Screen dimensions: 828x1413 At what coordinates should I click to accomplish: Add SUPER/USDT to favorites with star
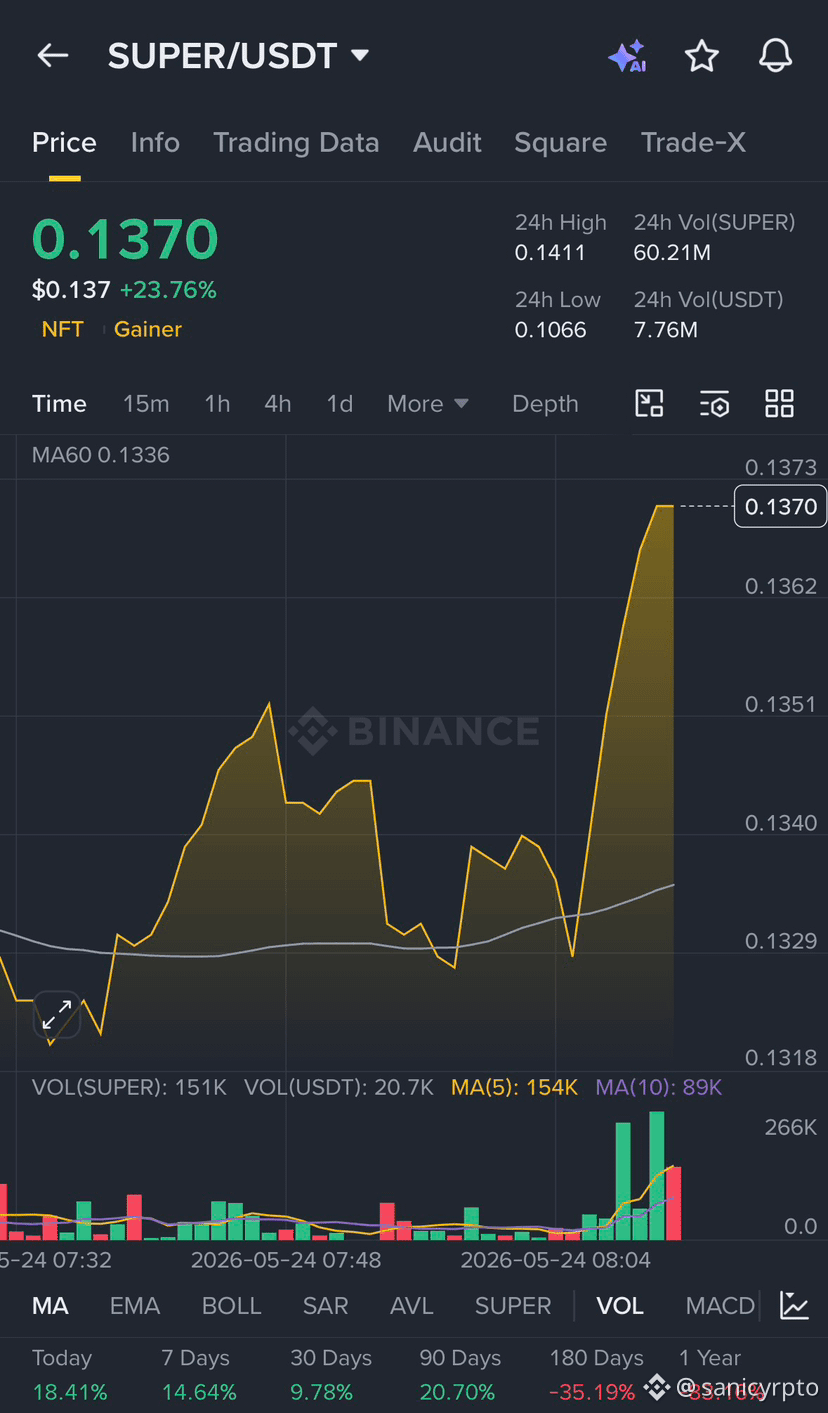(x=701, y=56)
